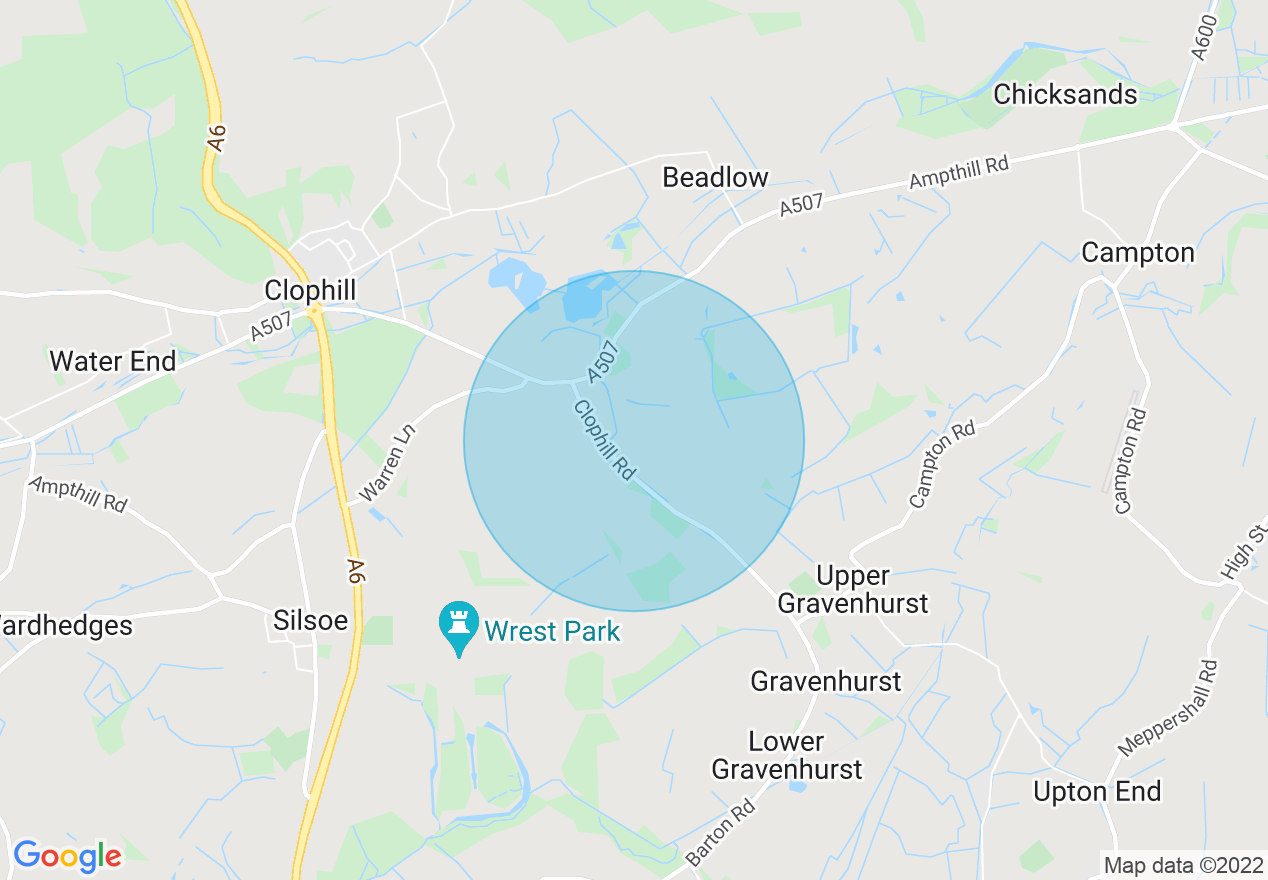Click the A507 label inside the blue circle
This screenshot has height=880, width=1268.
[x=603, y=362]
